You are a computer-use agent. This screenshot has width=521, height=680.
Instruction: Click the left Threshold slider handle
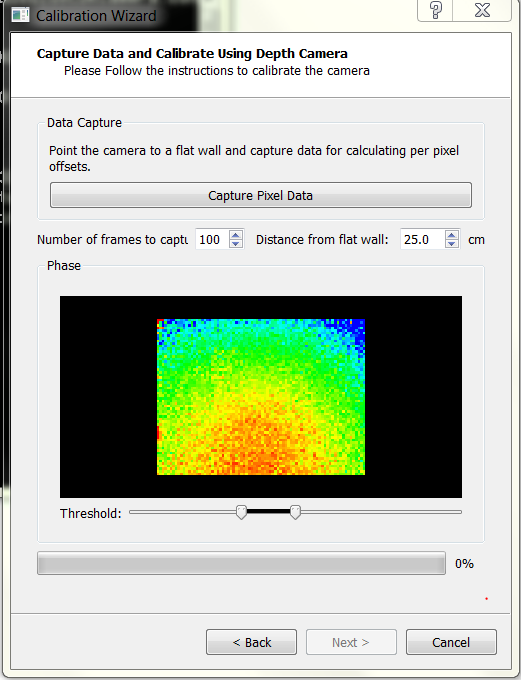tap(241, 512)
